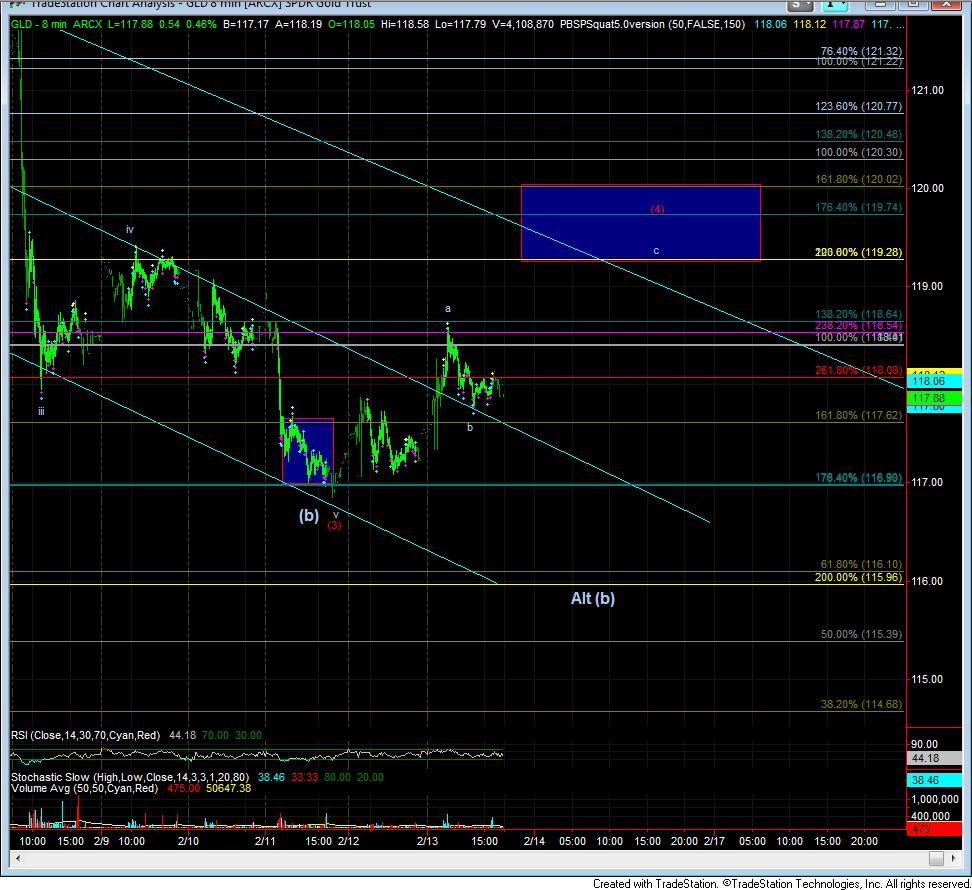Click the 2/13 date marker on time axis

point(427,841)
